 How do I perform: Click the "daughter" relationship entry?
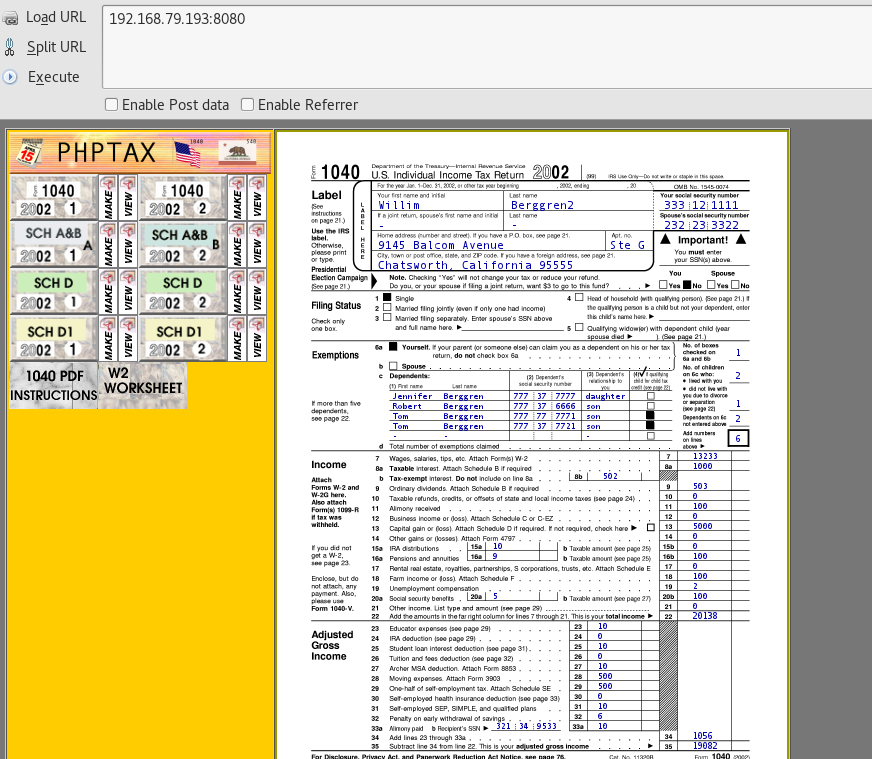pyautogui.click(x=605, y=396)
